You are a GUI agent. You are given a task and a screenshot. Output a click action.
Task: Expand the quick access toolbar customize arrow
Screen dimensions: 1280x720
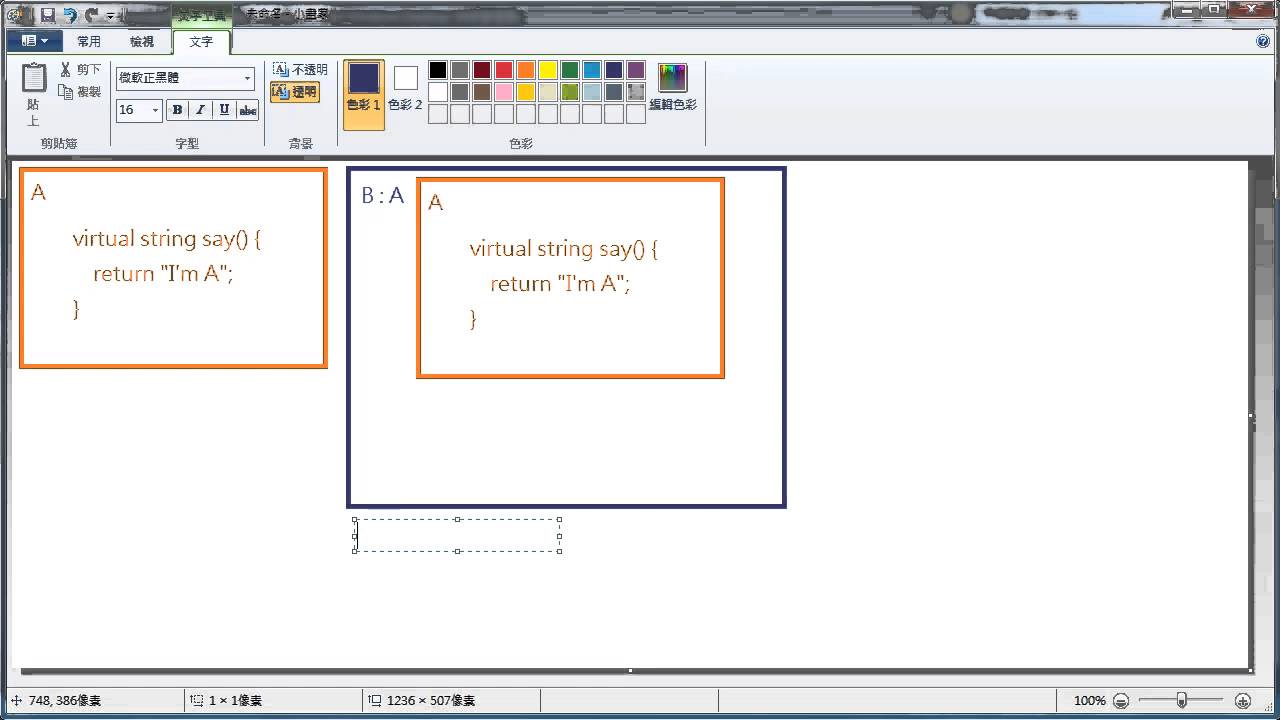click(x=109, y=16)
